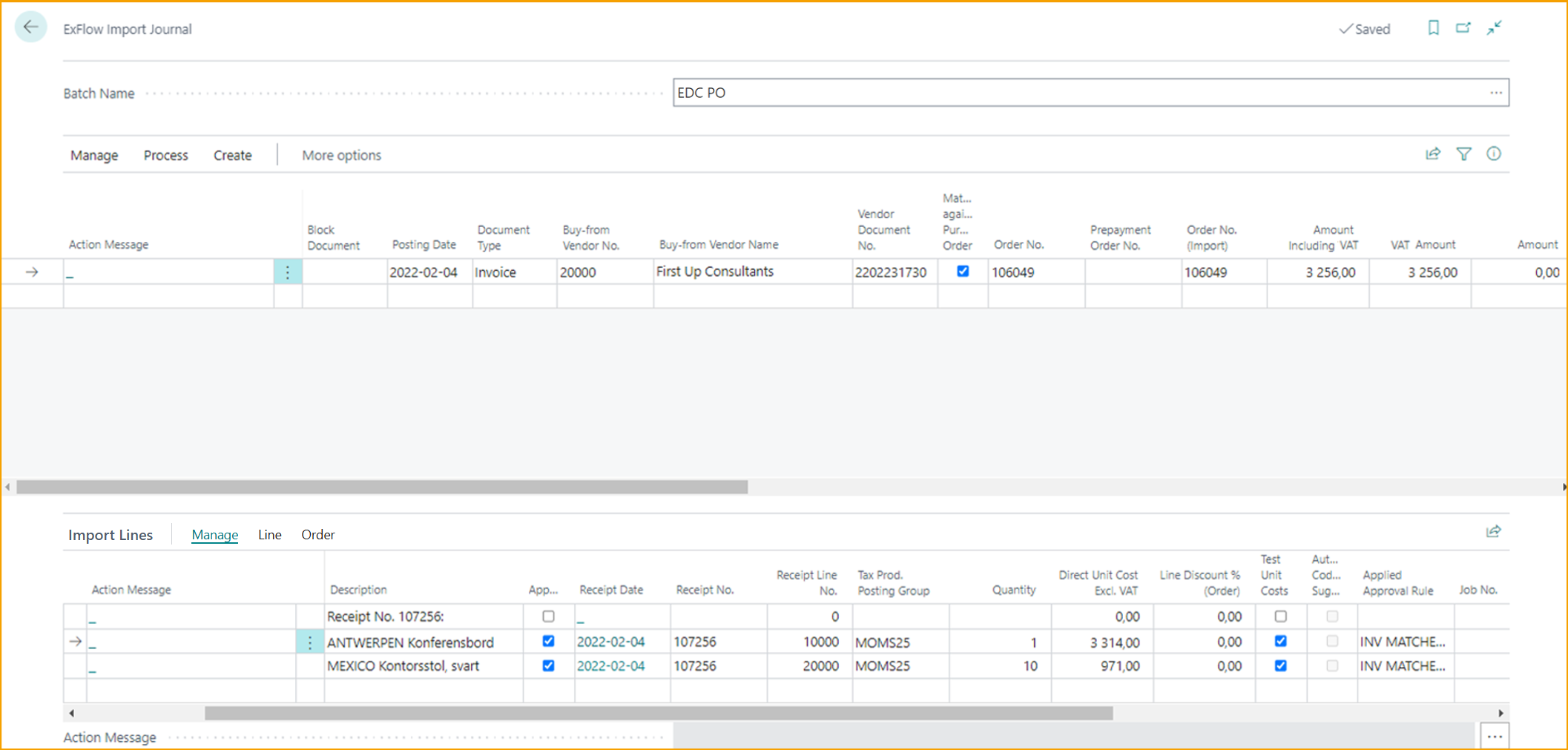Viewport: 1568px width, 750px height.
Task: Disable Test Unit Costs on MEXICO Kontorsstol line
Action: coord(1280,665)
